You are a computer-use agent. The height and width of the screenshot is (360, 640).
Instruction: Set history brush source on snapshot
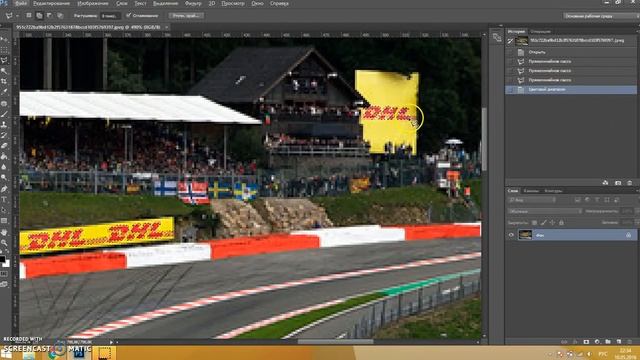click(510, 41)
